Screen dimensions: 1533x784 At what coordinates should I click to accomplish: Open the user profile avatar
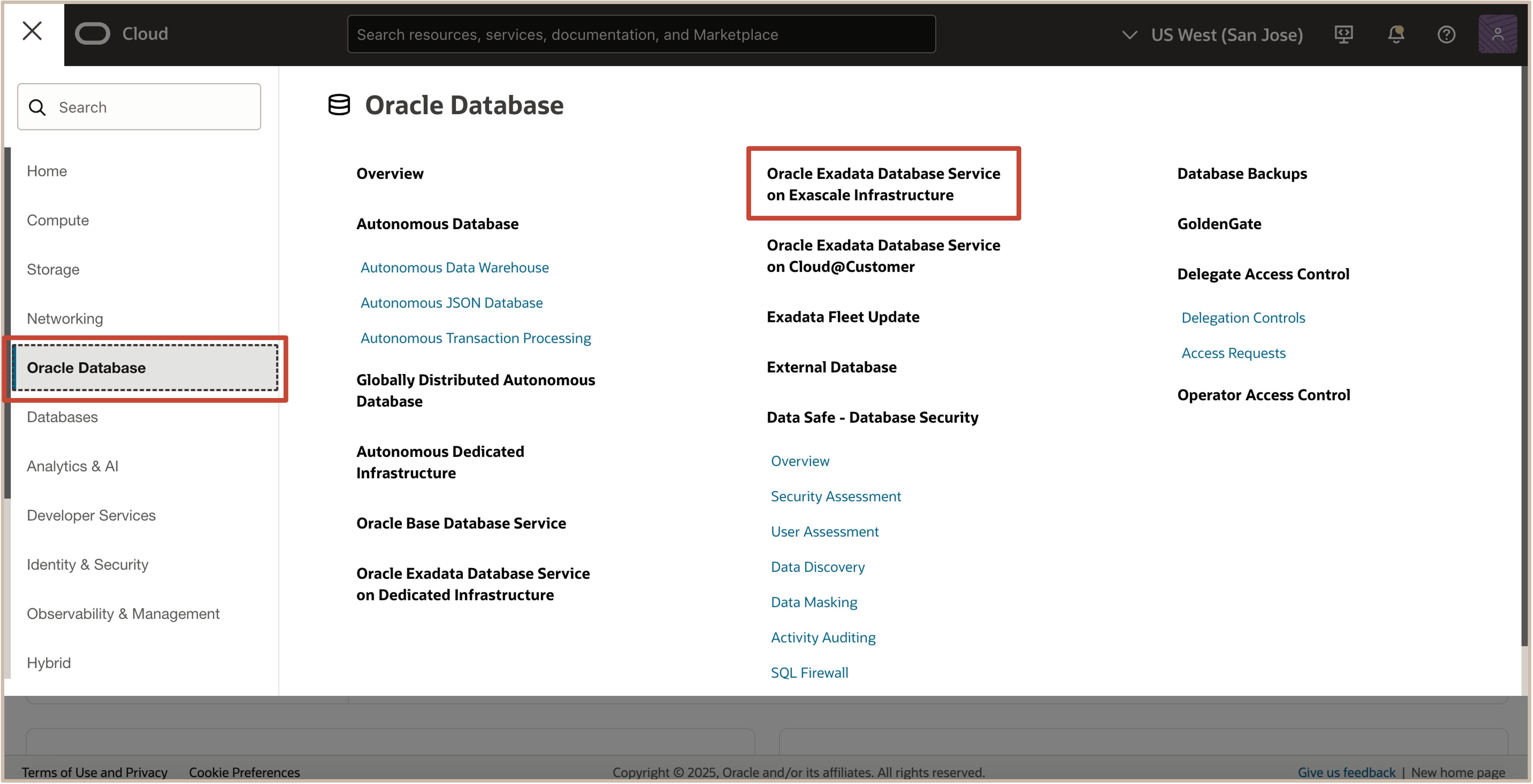click(1497, 34)
